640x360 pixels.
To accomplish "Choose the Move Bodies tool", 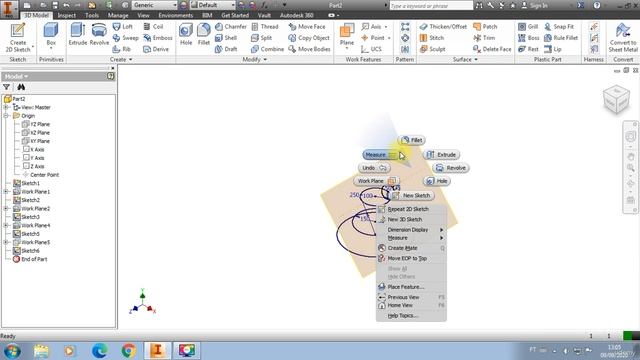I will tap(309, 49).
